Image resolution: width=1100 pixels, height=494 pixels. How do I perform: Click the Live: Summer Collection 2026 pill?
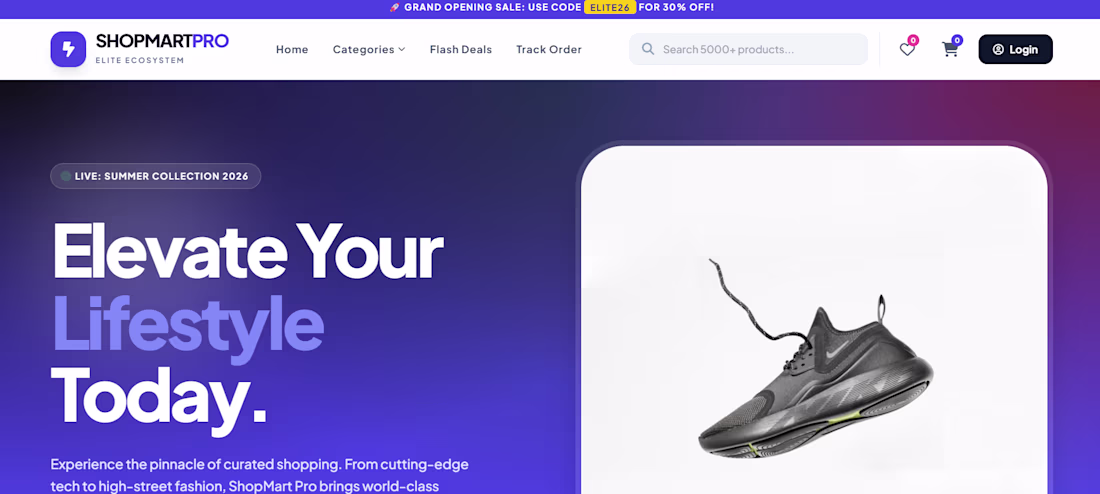155,176
